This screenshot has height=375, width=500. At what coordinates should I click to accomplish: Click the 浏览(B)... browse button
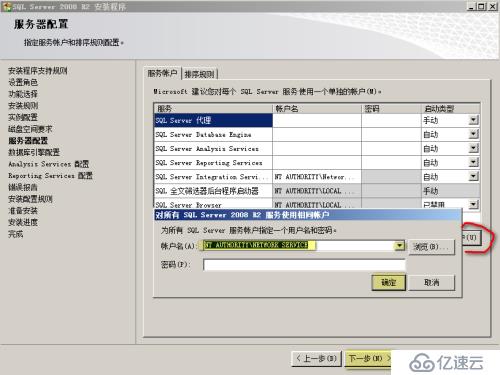[431, 247]
